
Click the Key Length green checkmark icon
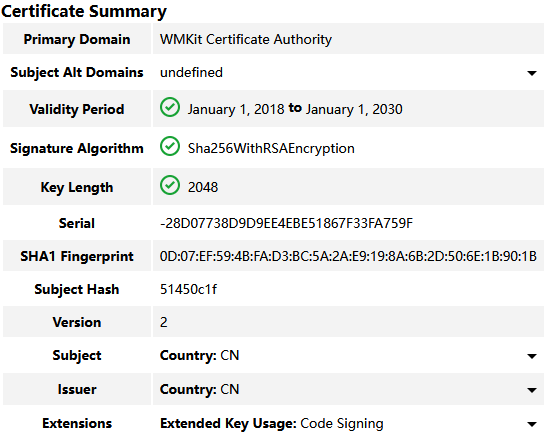[170, 185]
